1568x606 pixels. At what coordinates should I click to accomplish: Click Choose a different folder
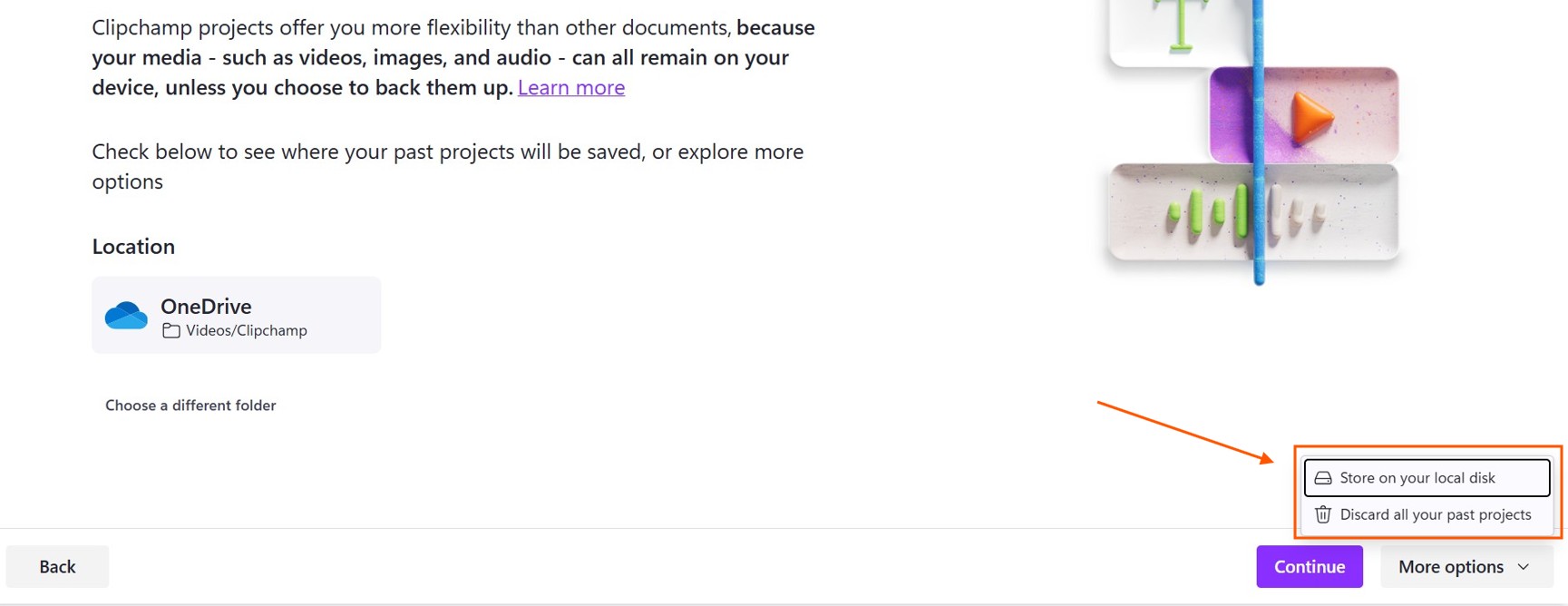click(190, 406)
